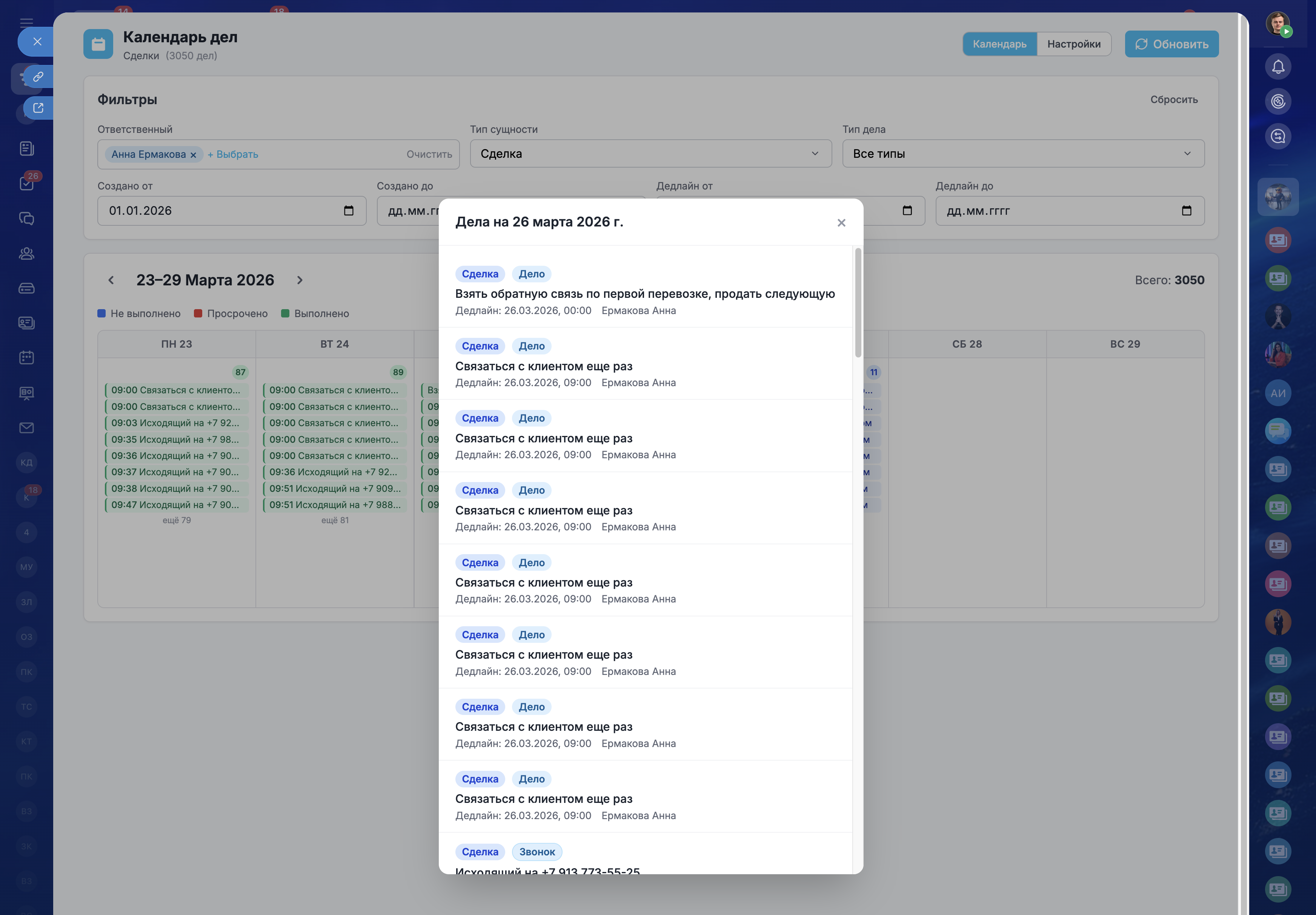Go to previous week arrow
This screenshot has height=915, width=1316.
pyautogui.click(x=111, y=280)
